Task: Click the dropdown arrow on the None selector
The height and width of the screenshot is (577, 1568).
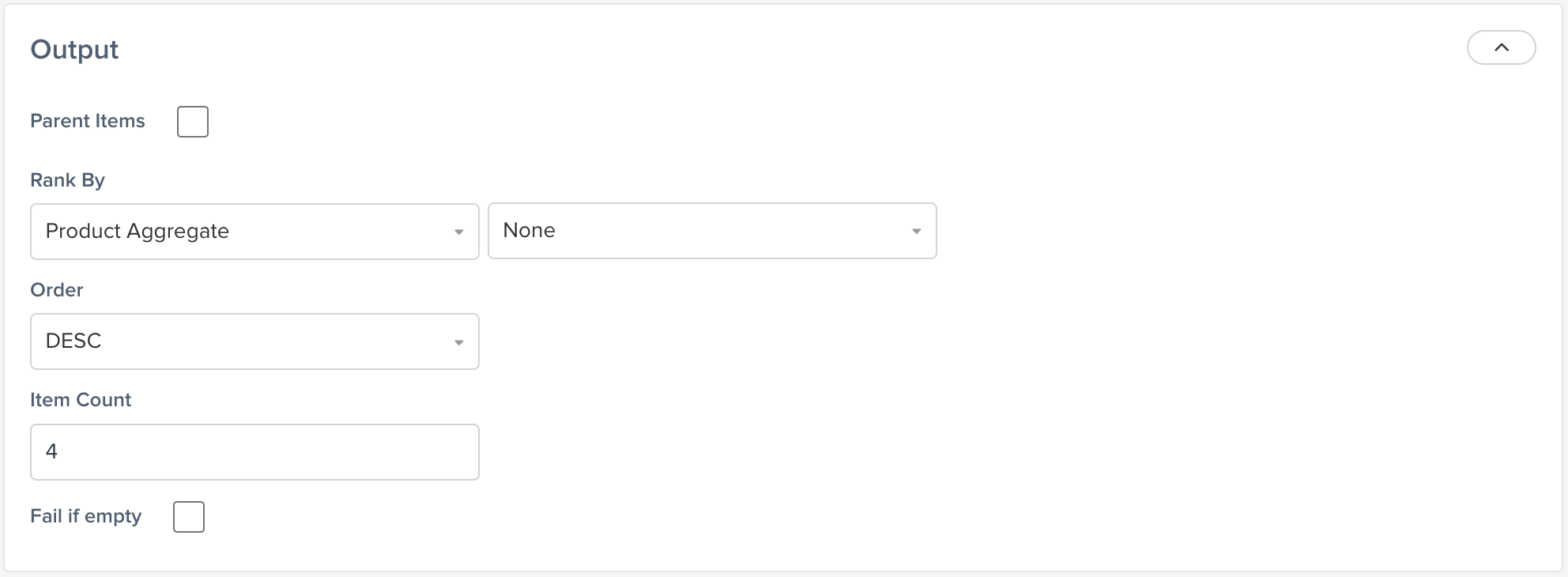Action: click(916, 231)
